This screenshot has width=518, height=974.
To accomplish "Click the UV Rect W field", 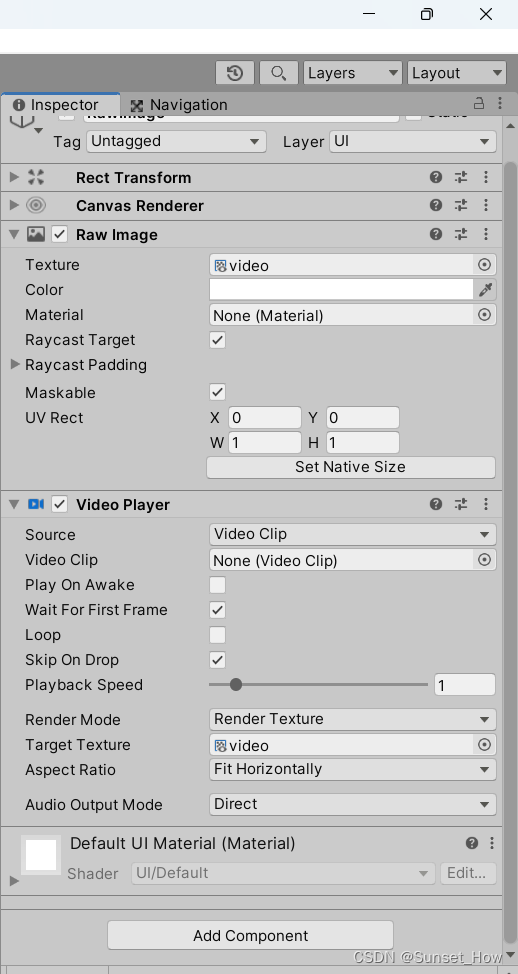I will [x=265, y=442].
